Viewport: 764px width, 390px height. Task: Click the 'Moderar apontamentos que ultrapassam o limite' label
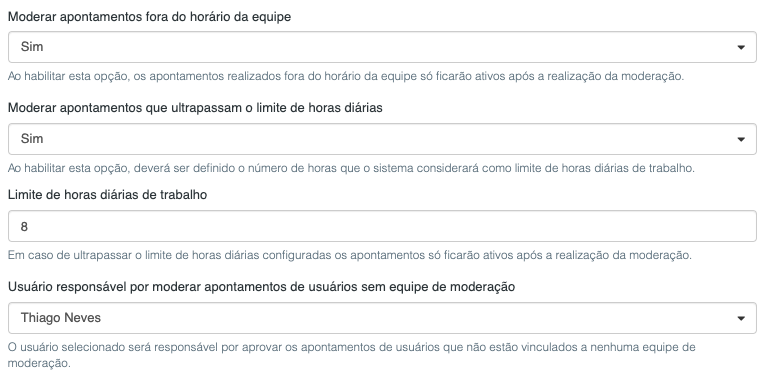coord(195,108)
